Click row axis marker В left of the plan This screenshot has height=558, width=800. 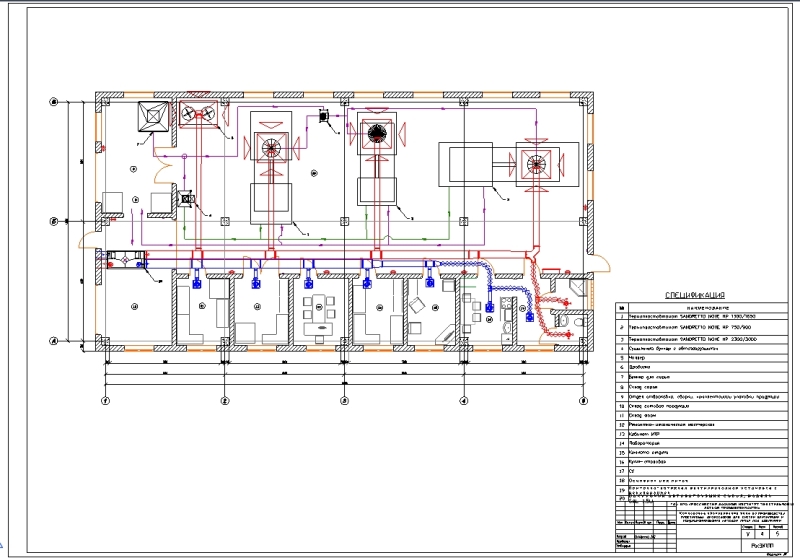54,102
